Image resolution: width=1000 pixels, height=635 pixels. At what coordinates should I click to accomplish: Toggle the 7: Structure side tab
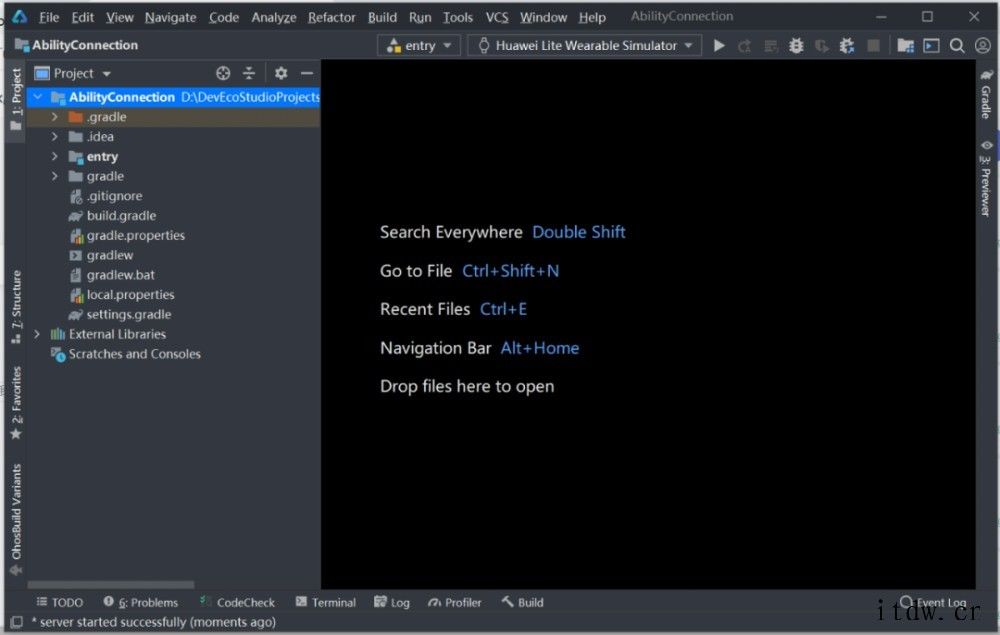click(16, 307)
